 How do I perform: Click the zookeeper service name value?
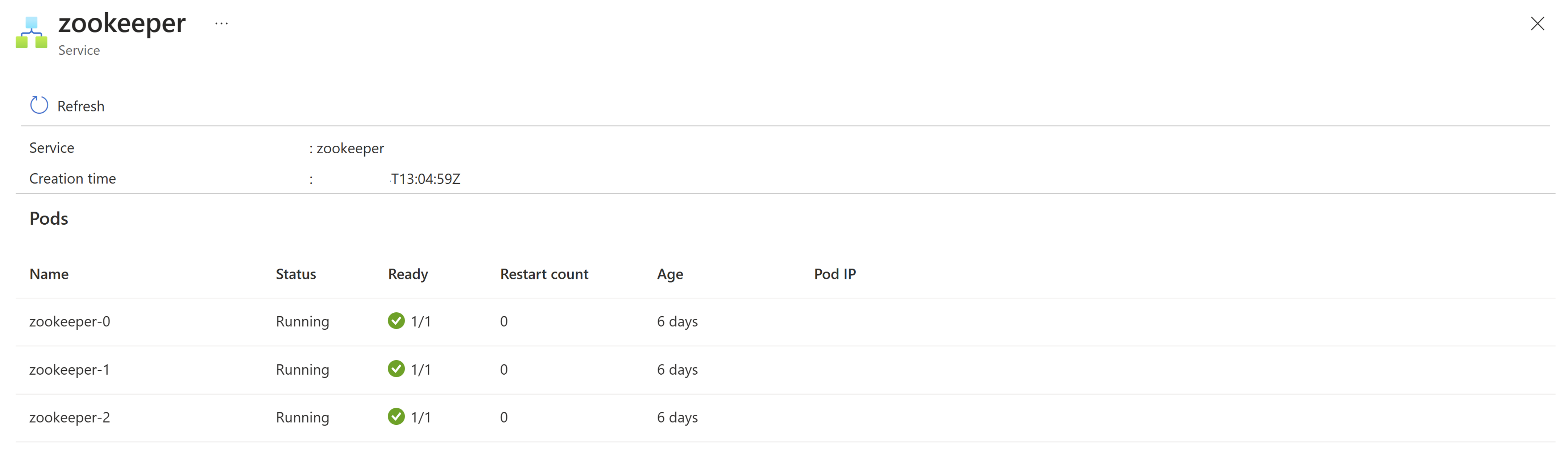pyautogui.click(x=350, y=149)
